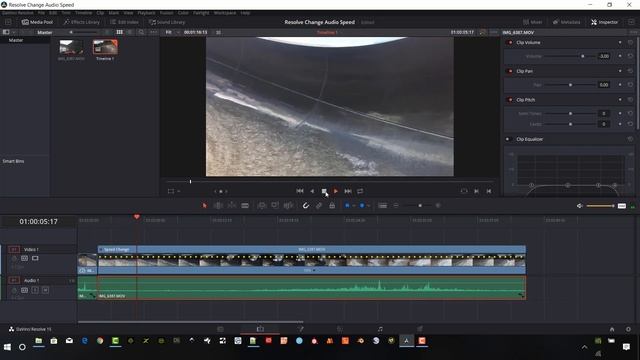The width and height of the screenshot is (640, 360).
Task: Open the Mixer panel
Action: point(533,22)
